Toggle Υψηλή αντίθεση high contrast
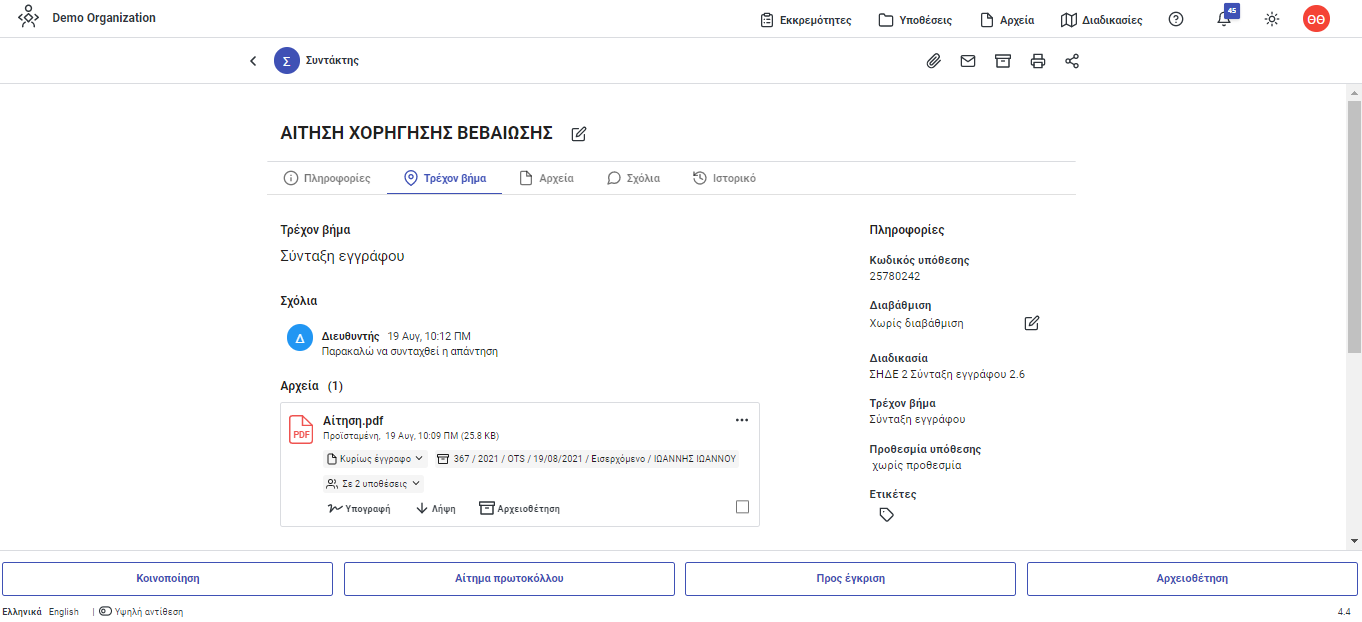1362x622 pixels. (141, 612)
